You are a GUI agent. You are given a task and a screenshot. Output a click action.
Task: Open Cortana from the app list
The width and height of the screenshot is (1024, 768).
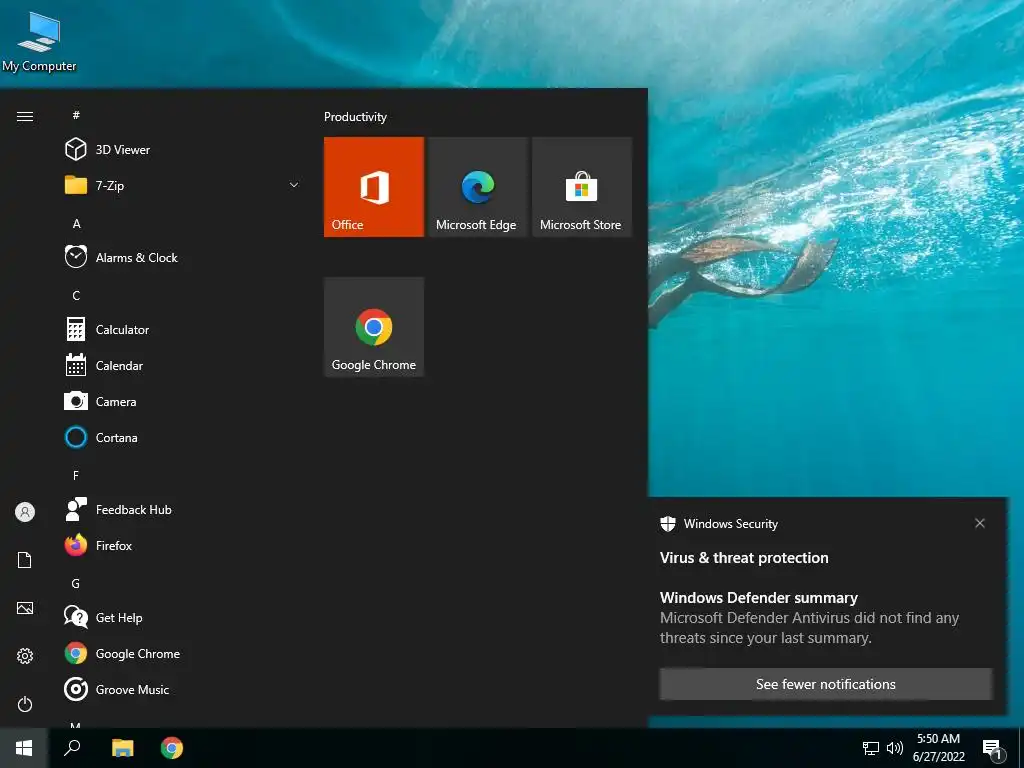[x=183, y=438]
